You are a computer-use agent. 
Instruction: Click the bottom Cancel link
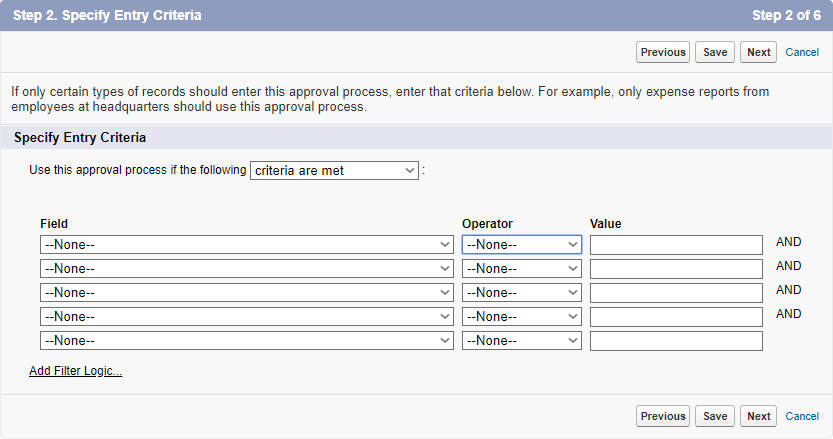pos(802,416)
